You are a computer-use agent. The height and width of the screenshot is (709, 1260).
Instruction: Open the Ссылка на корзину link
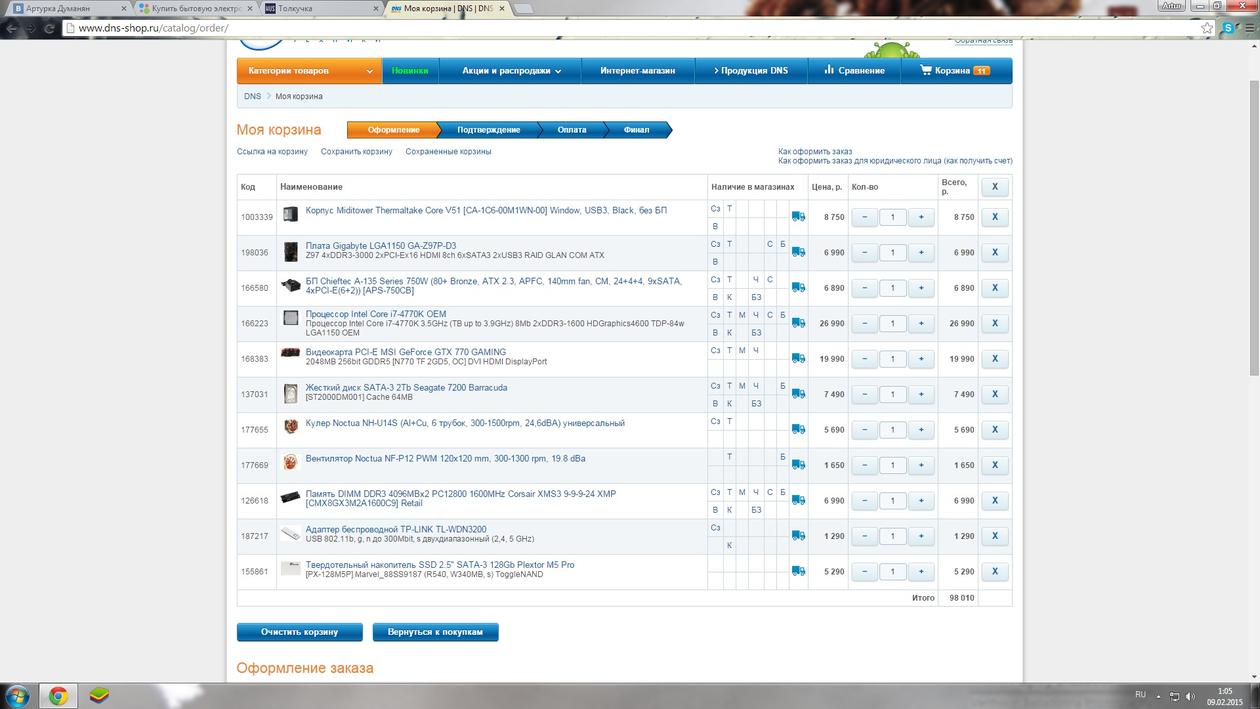[272, 152]
